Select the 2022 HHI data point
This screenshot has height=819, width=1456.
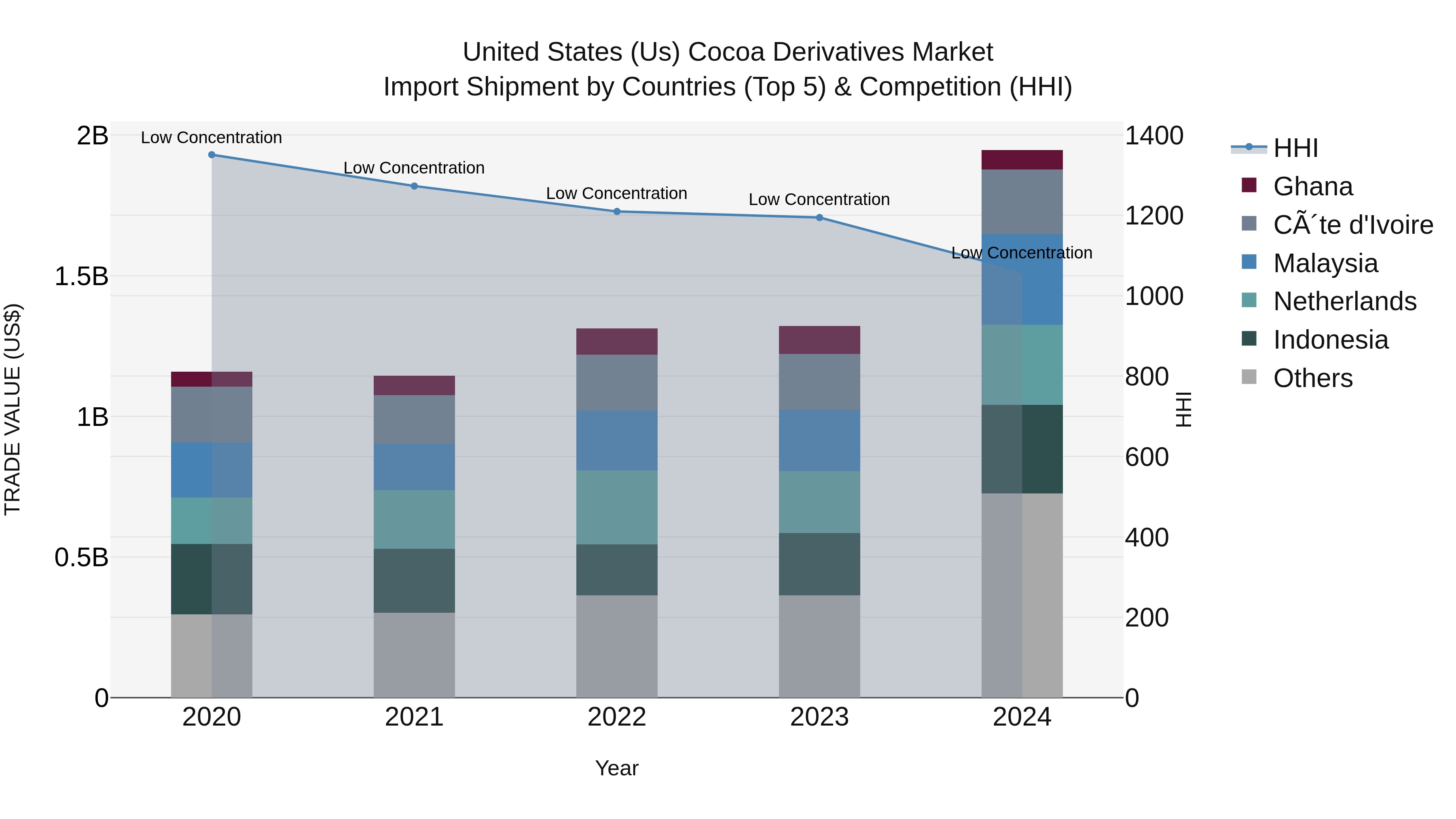point(617,212)
